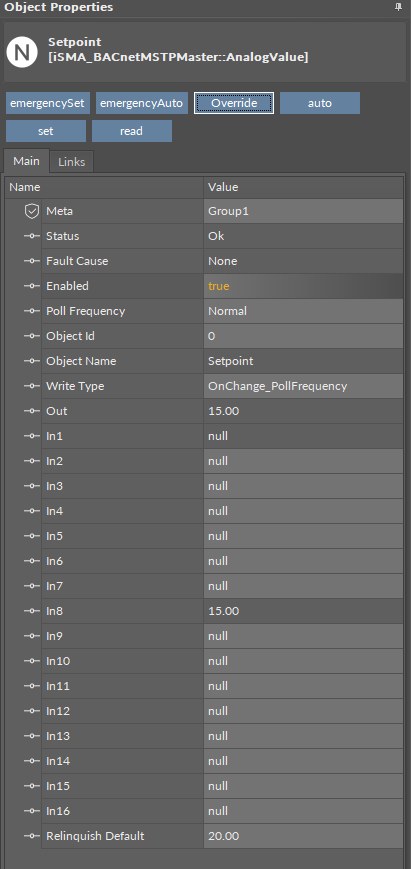Switch to the Links tab
Viewport: 411px width, 869px height.
point(71,162)
